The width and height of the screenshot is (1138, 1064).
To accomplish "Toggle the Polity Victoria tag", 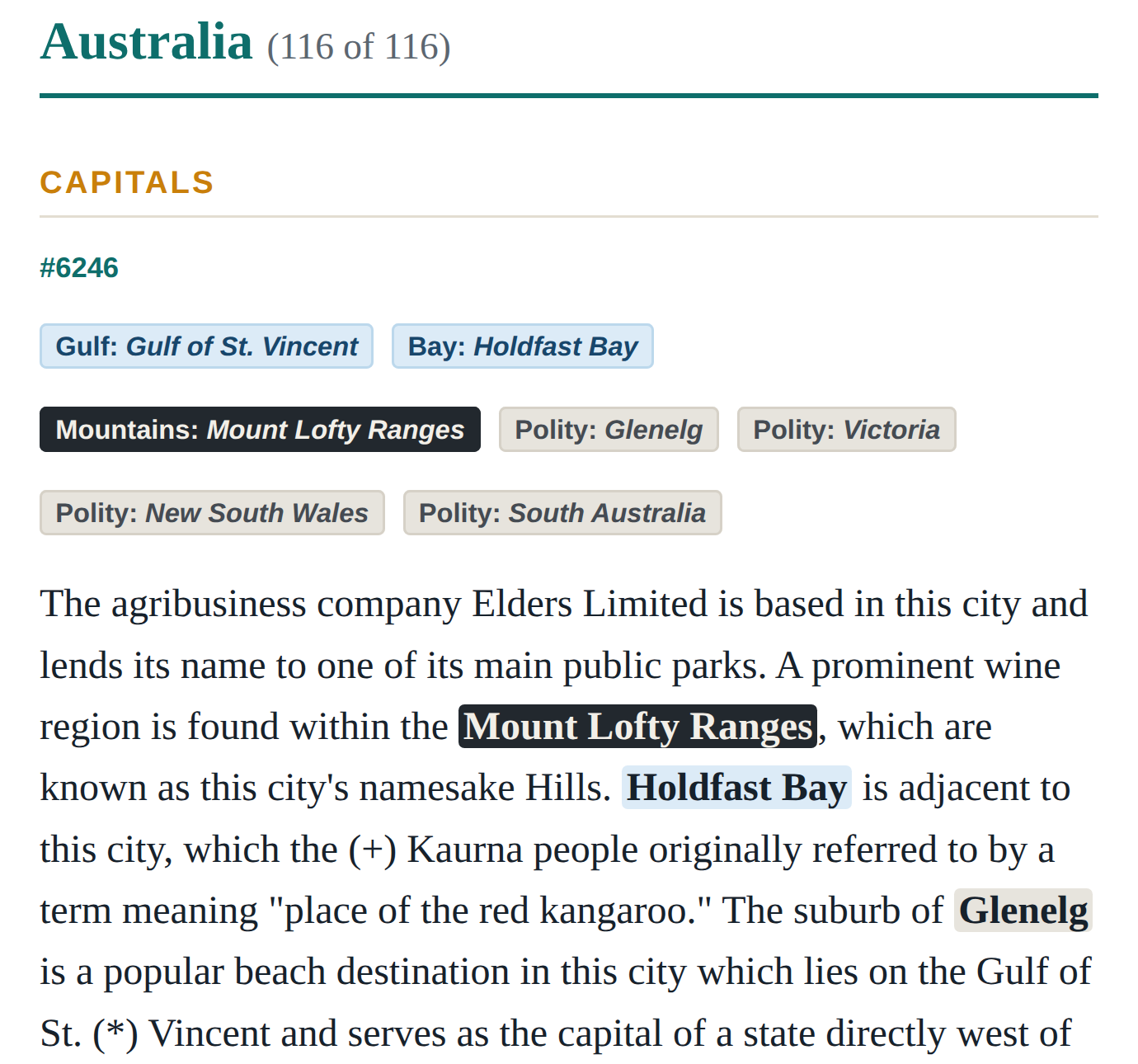I will point(846,430).
